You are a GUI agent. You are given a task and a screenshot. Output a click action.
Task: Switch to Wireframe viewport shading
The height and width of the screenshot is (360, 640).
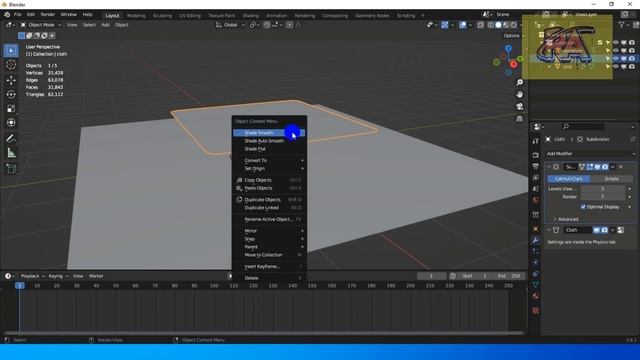[x=491, y=25]
